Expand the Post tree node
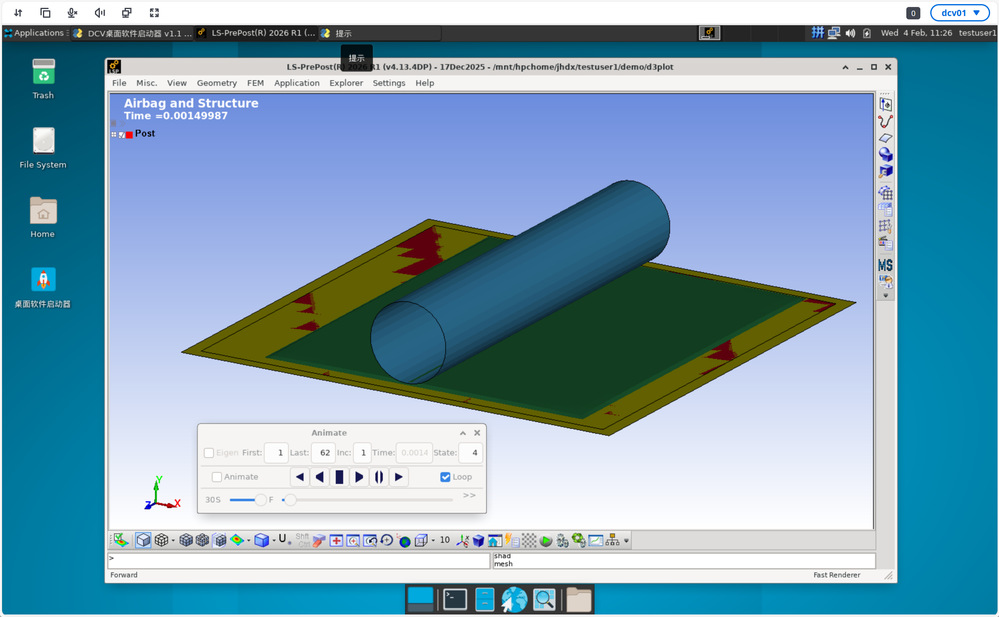999x617 pixels. coord(114,134)
